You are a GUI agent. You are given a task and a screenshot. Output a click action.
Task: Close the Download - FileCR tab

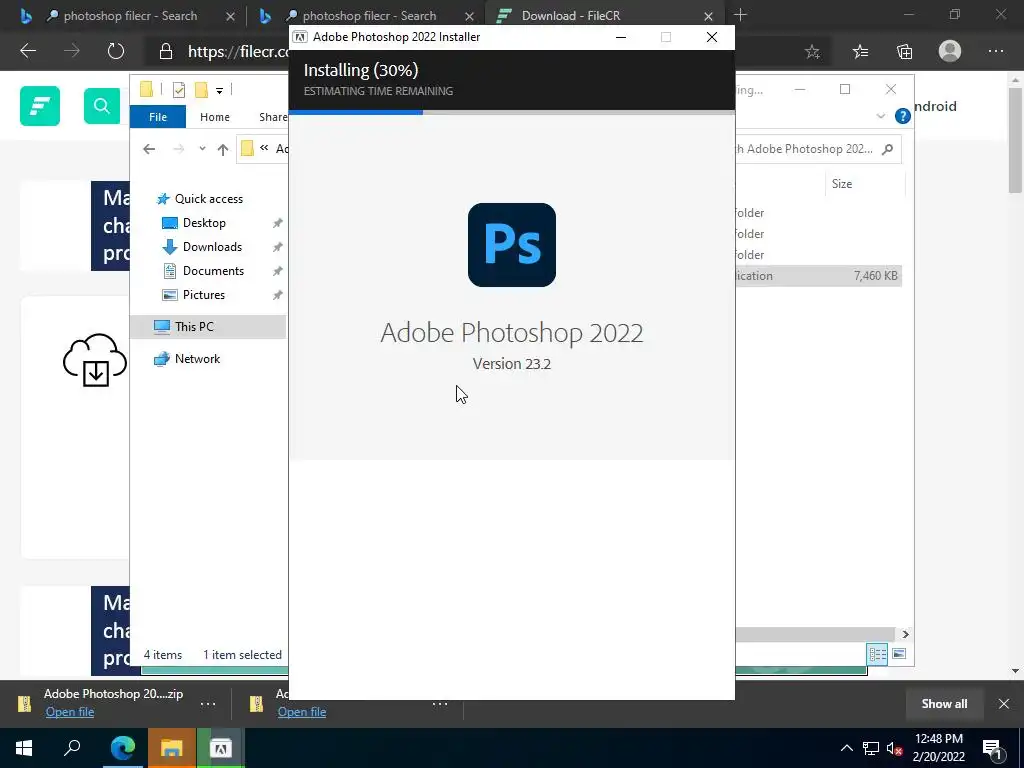pyautogui.click(x=709, y=16)
